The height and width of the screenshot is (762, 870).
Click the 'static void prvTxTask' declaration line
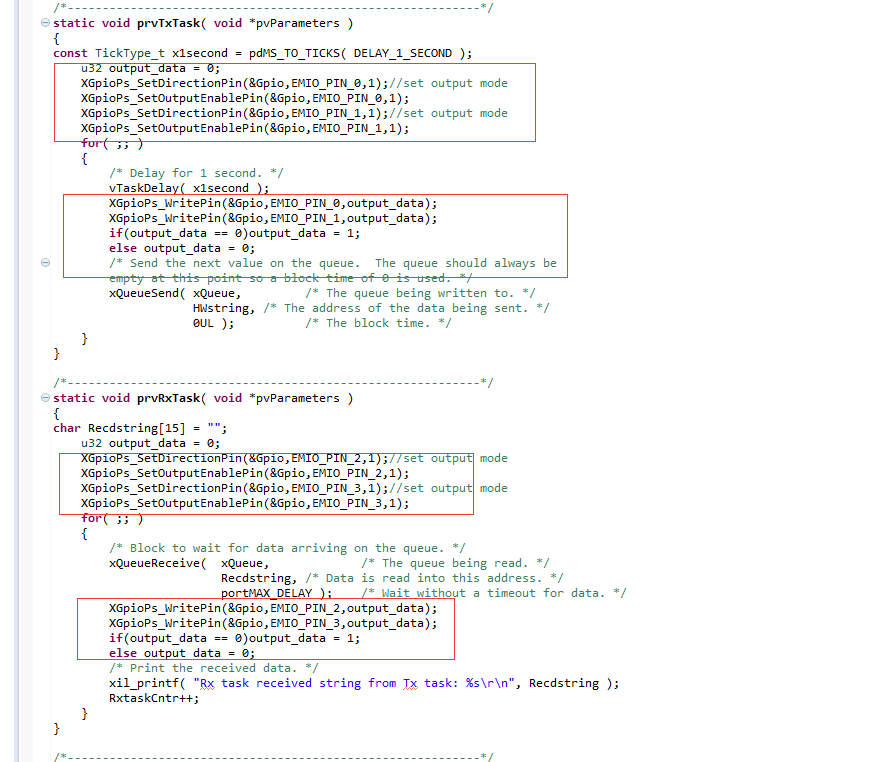pos(203,23)
